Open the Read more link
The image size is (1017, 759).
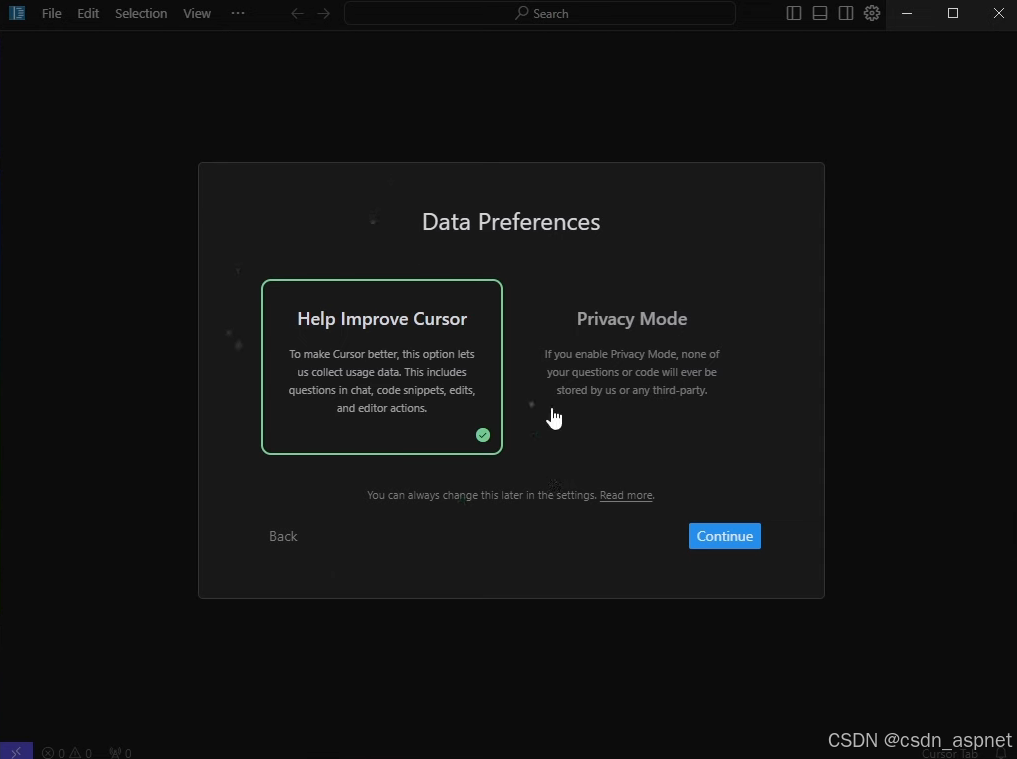click(x=626, y=495)
